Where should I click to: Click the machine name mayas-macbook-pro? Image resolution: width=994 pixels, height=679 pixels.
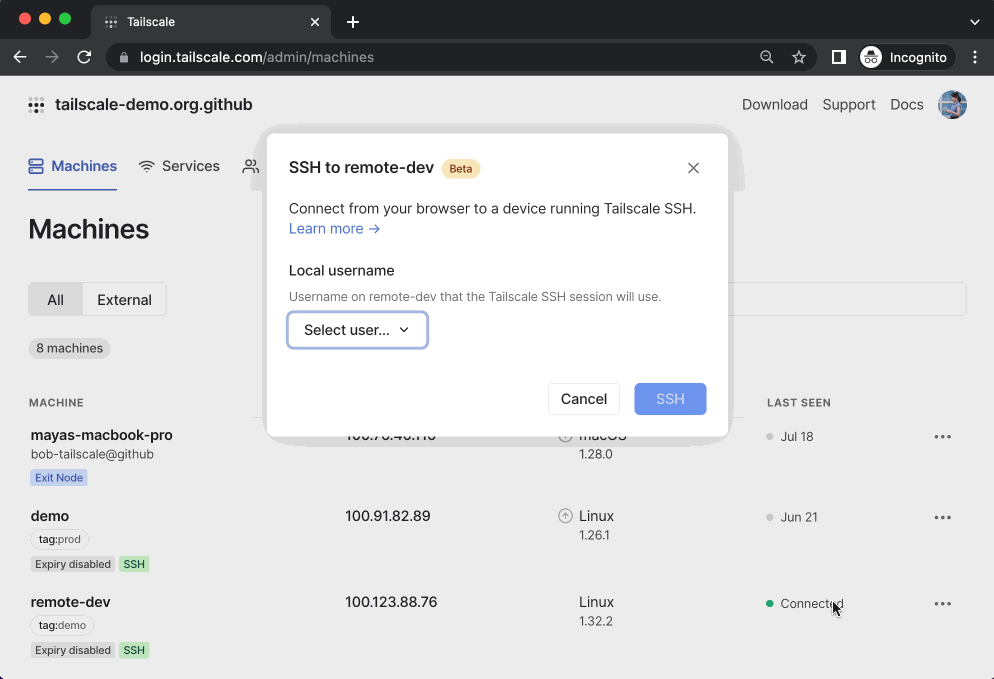pos(101,436)
